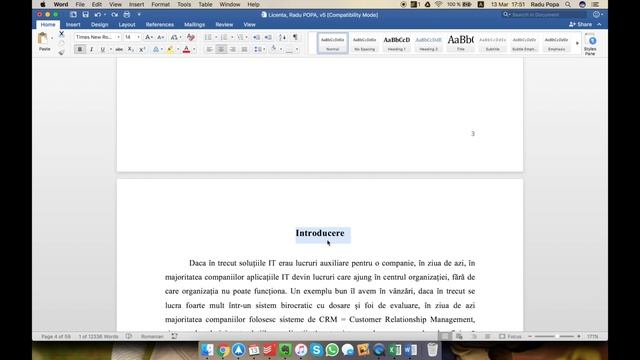Decrease paragraph indent

[256, 37]
